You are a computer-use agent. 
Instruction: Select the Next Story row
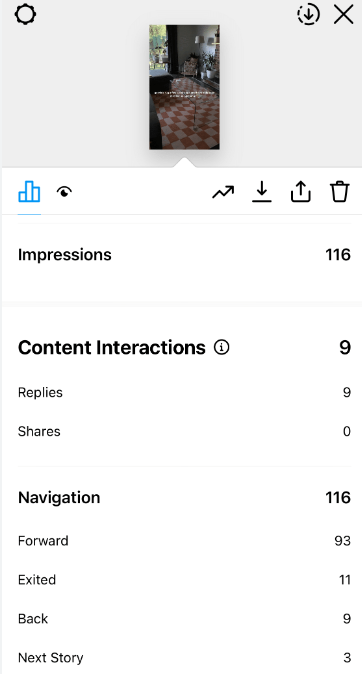pos(184,658)
